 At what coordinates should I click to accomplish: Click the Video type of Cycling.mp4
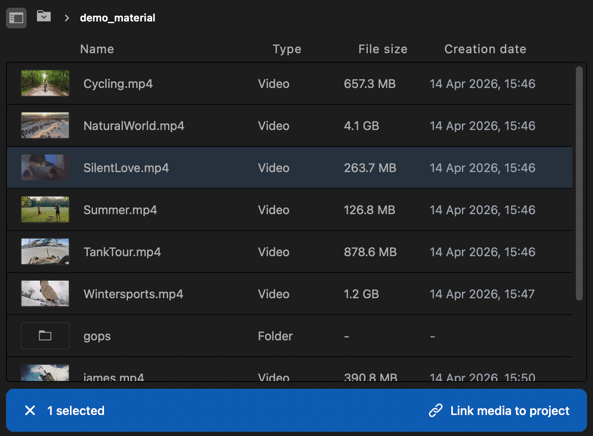click(x=273, y=84)
